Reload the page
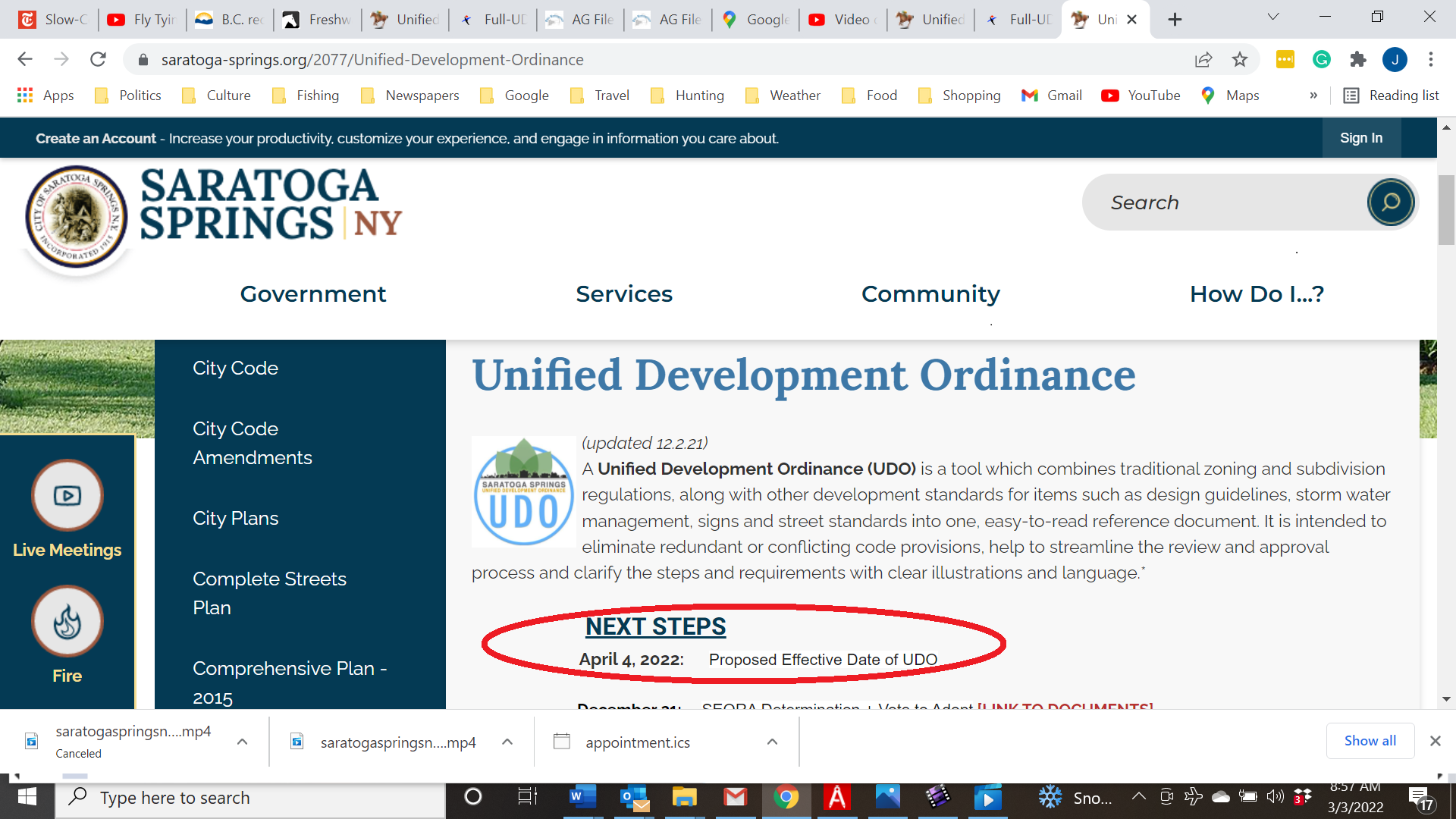 coord(98,59)
